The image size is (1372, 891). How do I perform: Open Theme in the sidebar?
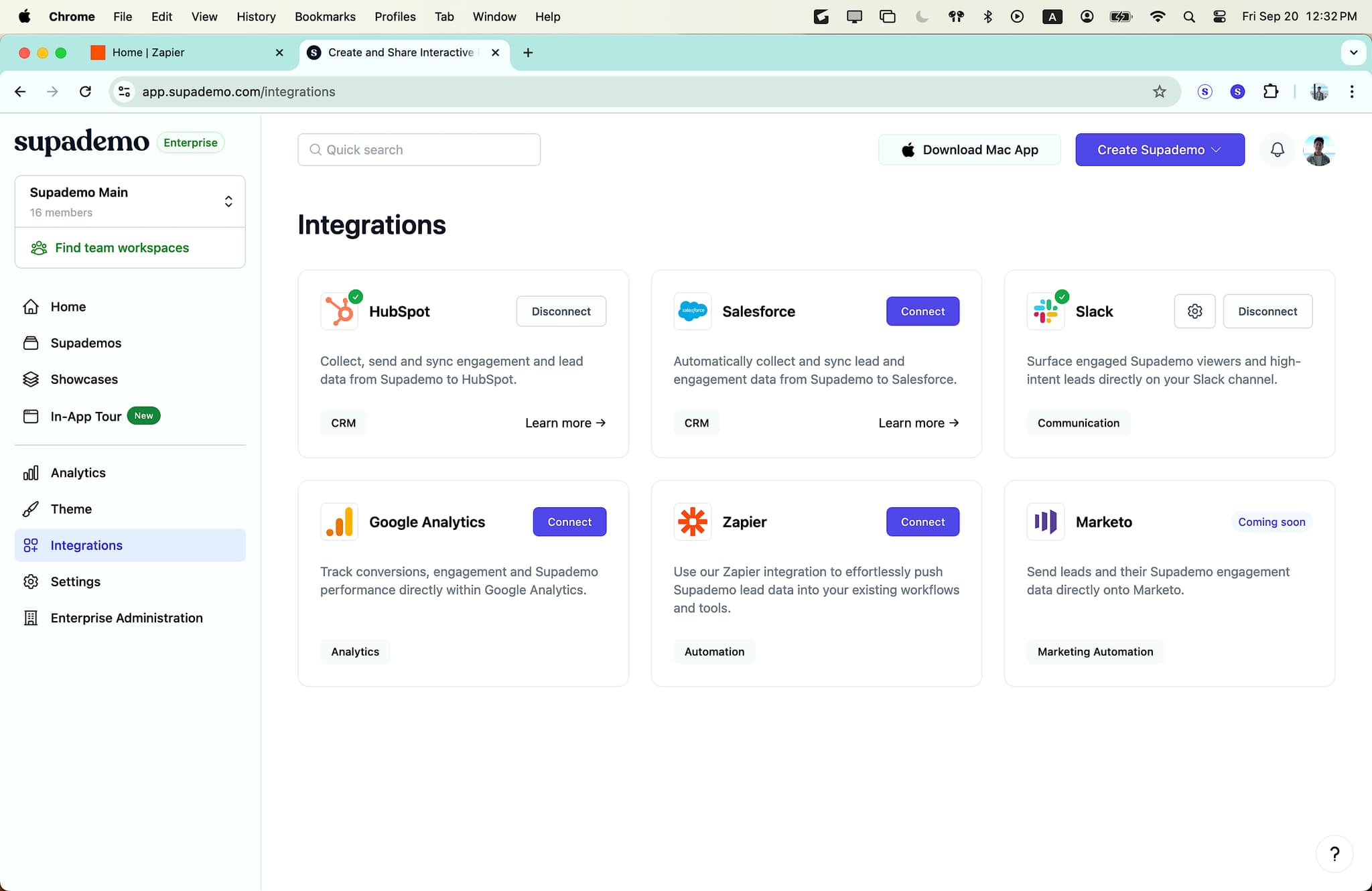tap(130, 509)
